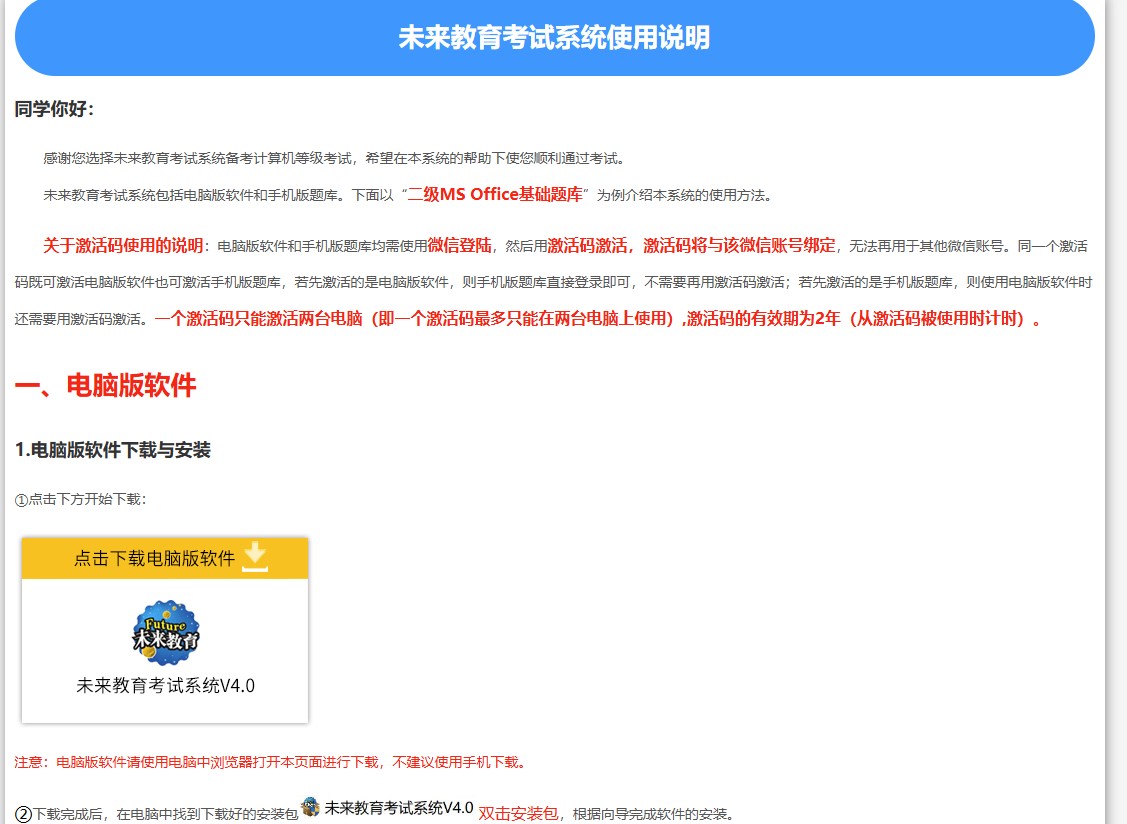Click the subheading 1.电脑版软件下载与安装
1127x824 pixels.
click(113, 450)
